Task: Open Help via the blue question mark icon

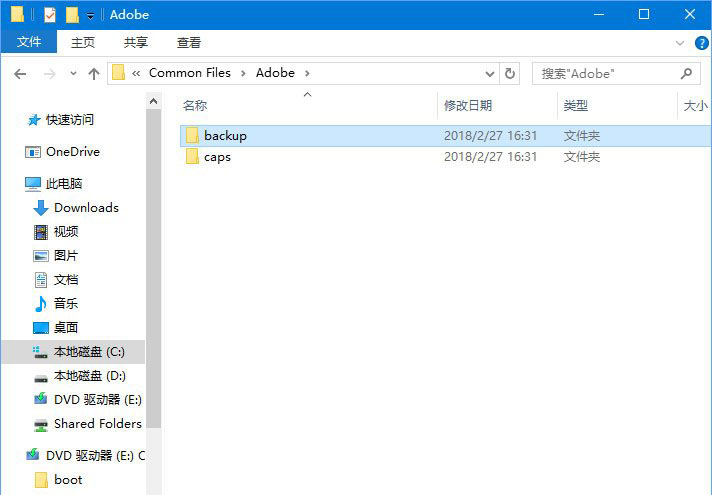Action: [702, 43]
